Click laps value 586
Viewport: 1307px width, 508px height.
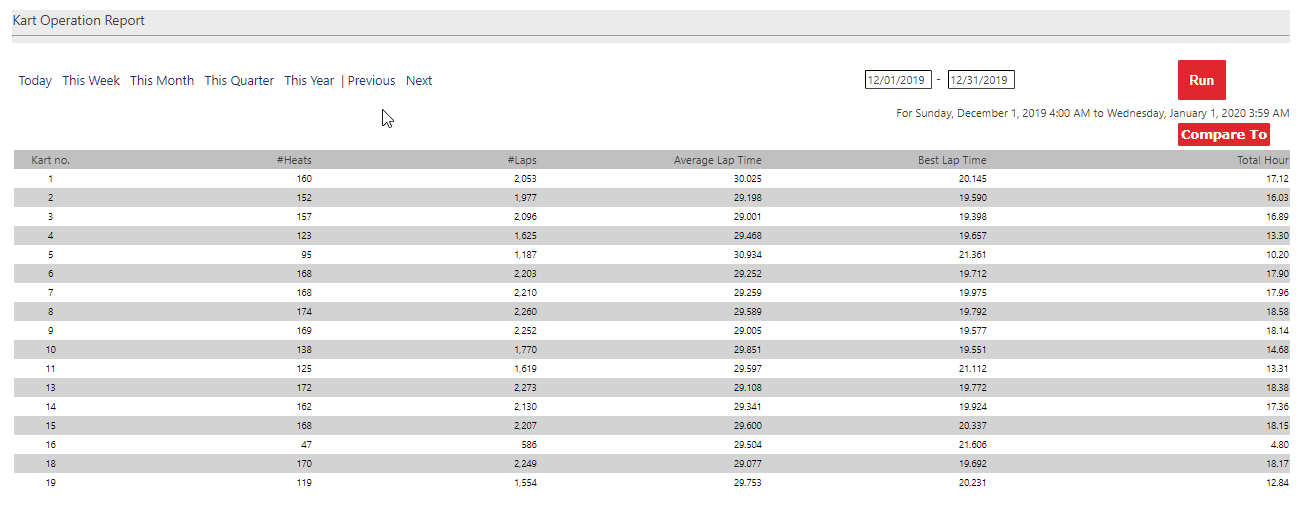coord(528,445)
